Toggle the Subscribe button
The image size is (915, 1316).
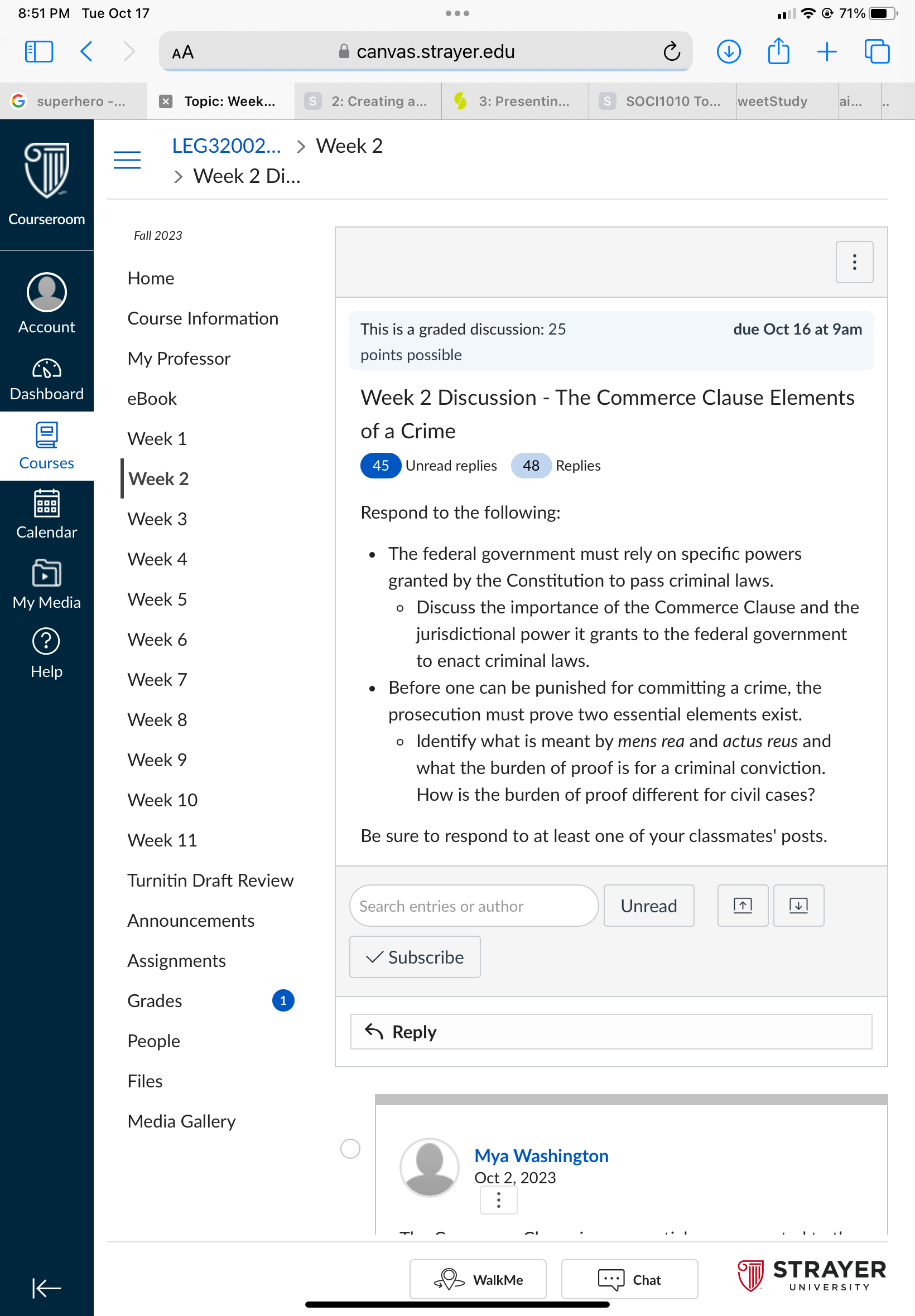(x=415, y=957)
